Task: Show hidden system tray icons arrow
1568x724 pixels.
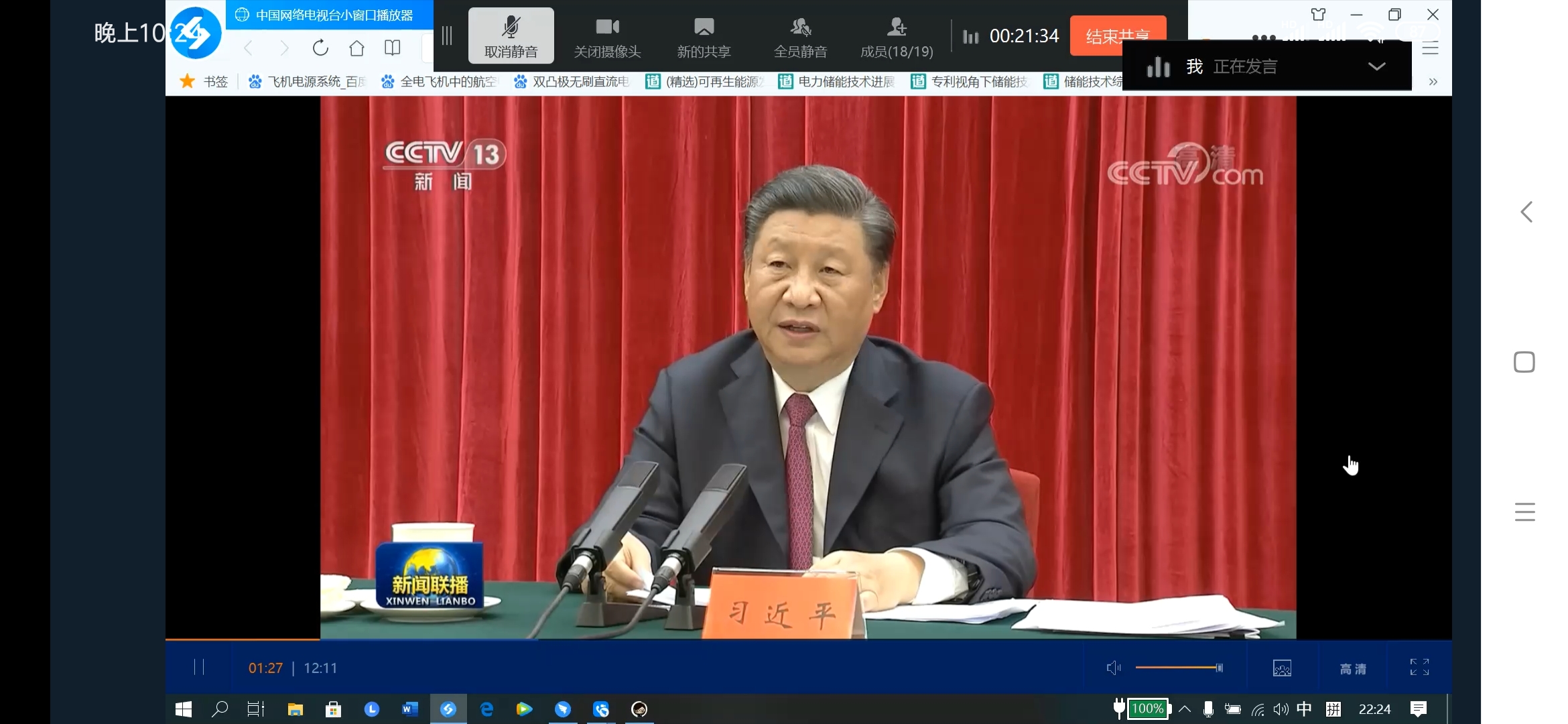Action: point(1185,709)
